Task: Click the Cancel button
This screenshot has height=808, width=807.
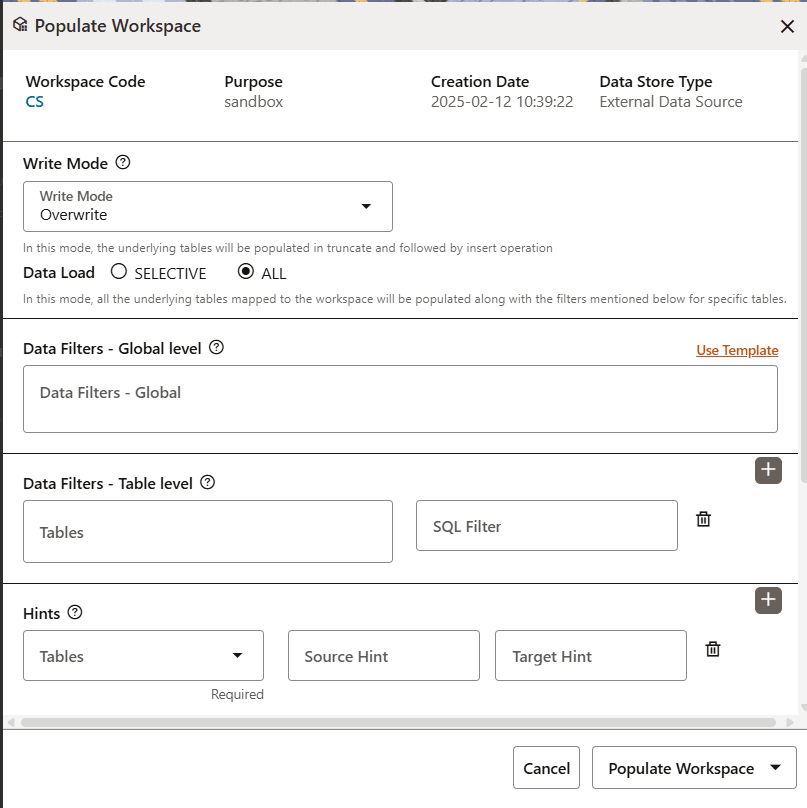Action: click(546, 768)
